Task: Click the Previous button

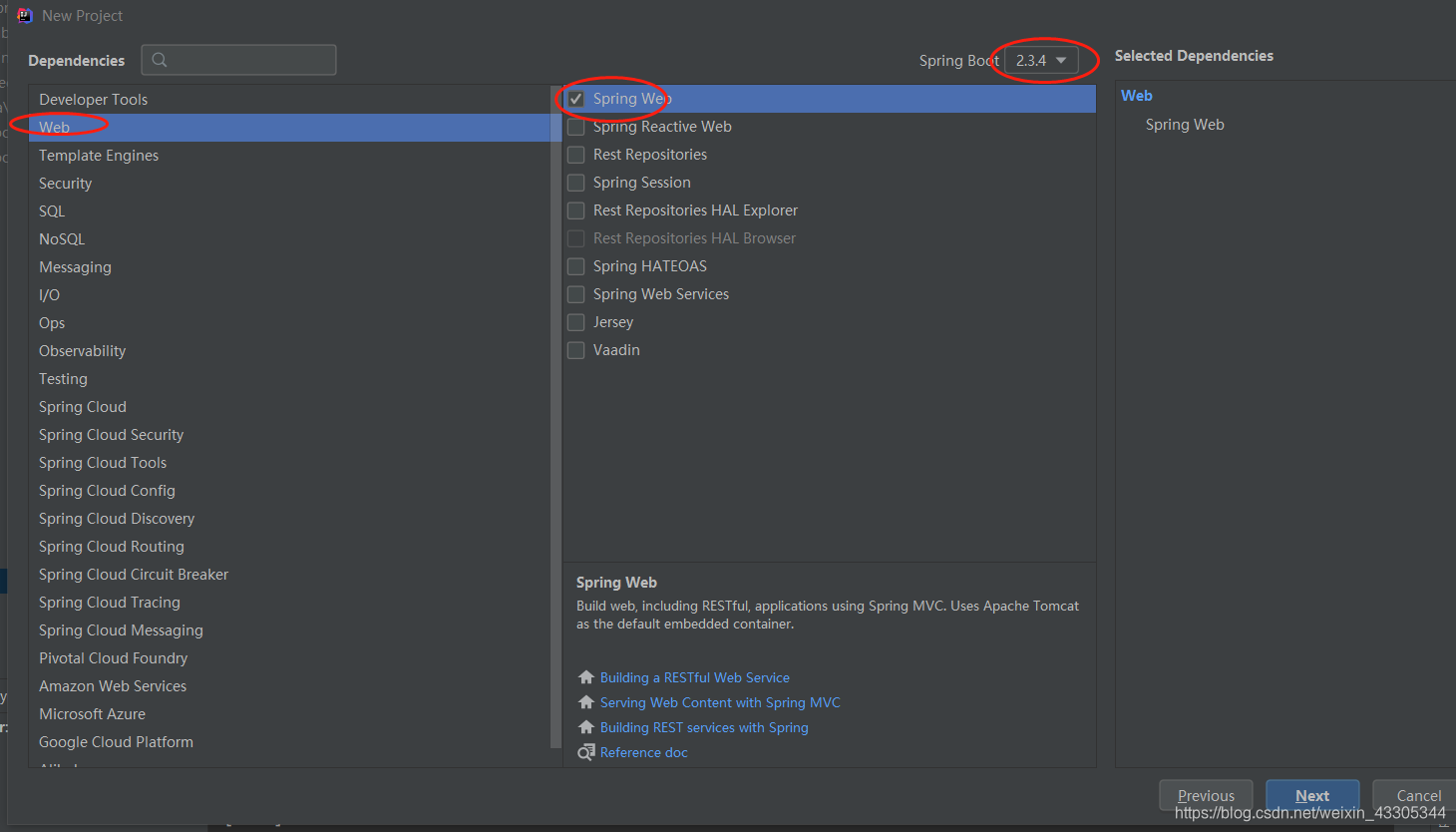Action: (x=1206, y=795)
